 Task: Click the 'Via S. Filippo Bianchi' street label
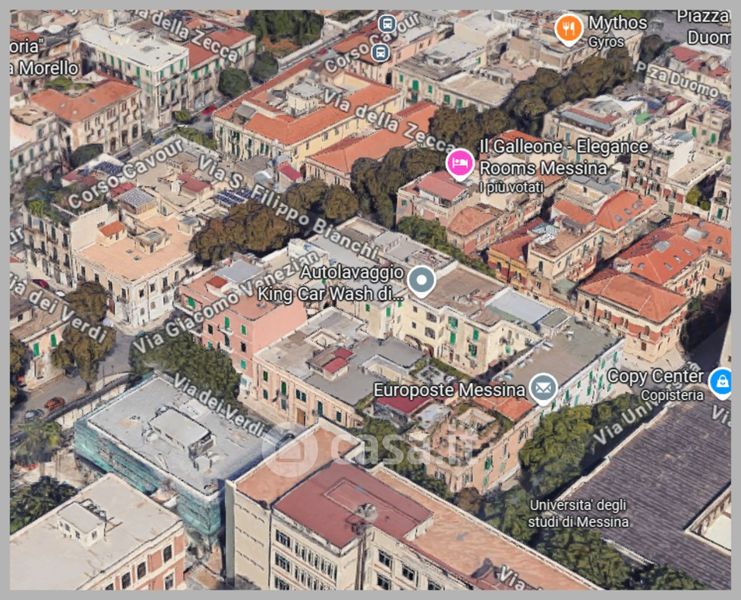[288, 209]
